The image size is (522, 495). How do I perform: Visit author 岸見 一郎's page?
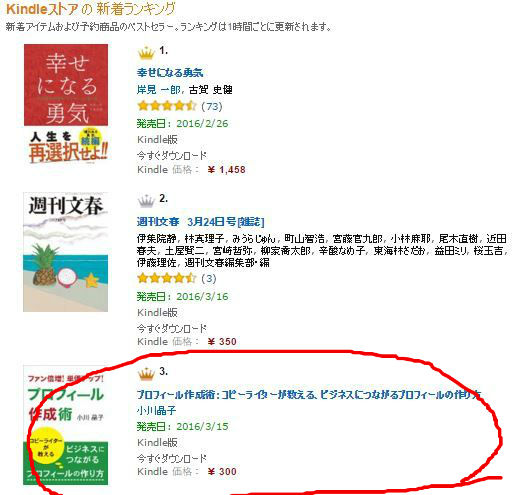pyautogui.click(x=158, y=89)
